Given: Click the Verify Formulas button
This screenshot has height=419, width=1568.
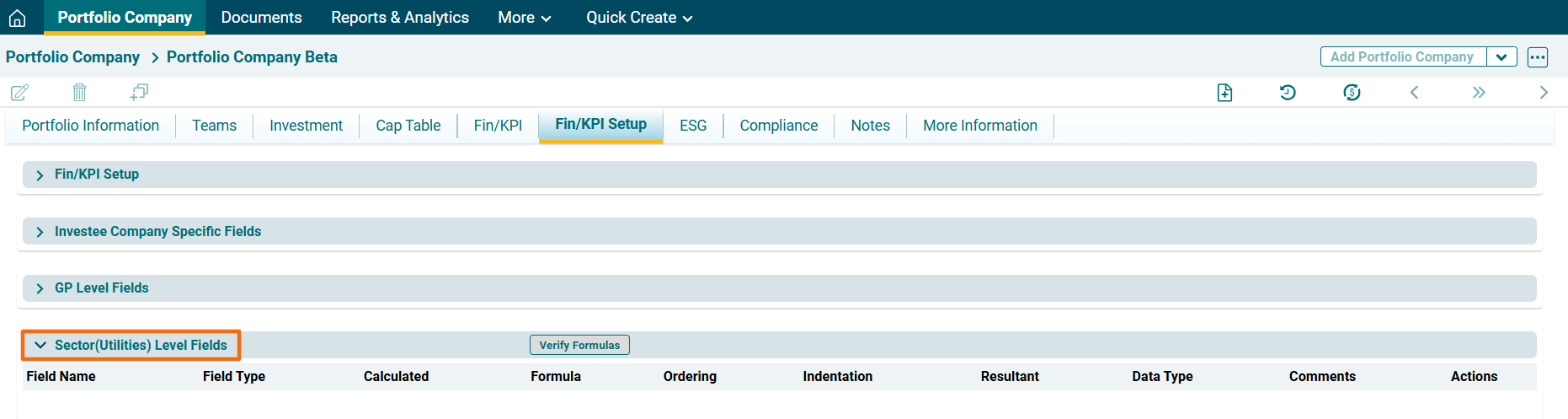Looking at the screenshot, I should click(x=579, y=345).
